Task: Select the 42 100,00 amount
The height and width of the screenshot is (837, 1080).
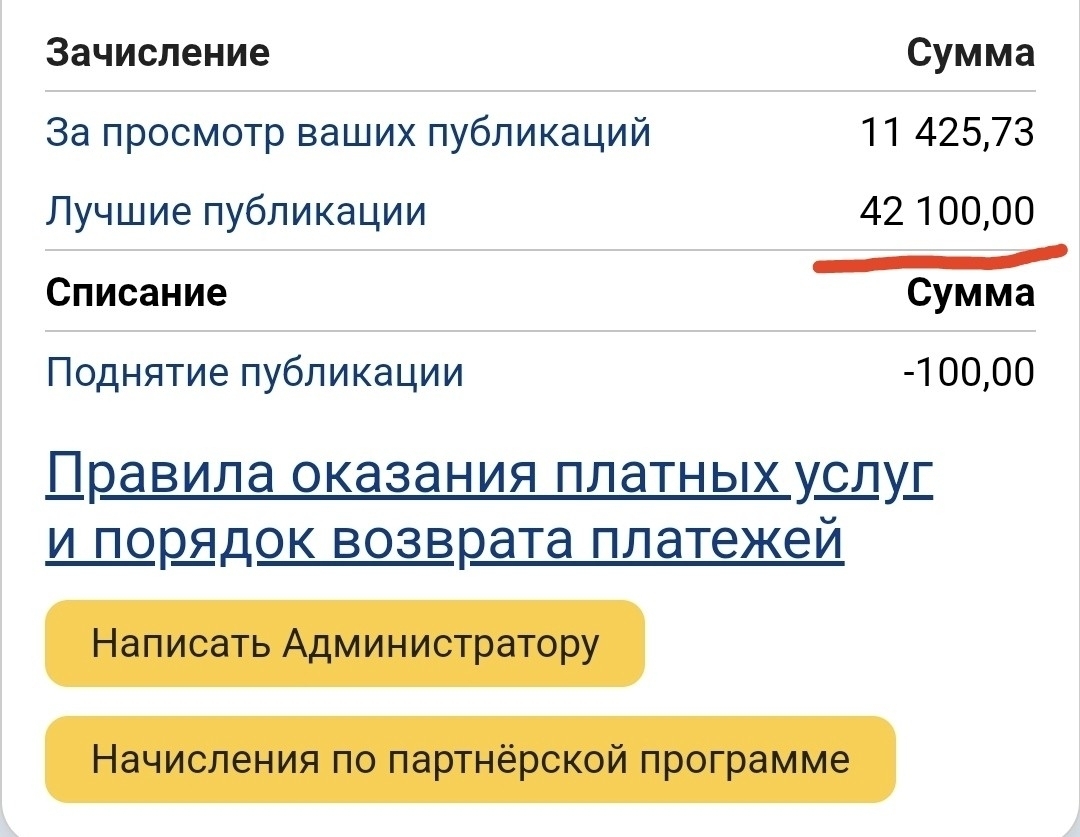Action: 946,211
